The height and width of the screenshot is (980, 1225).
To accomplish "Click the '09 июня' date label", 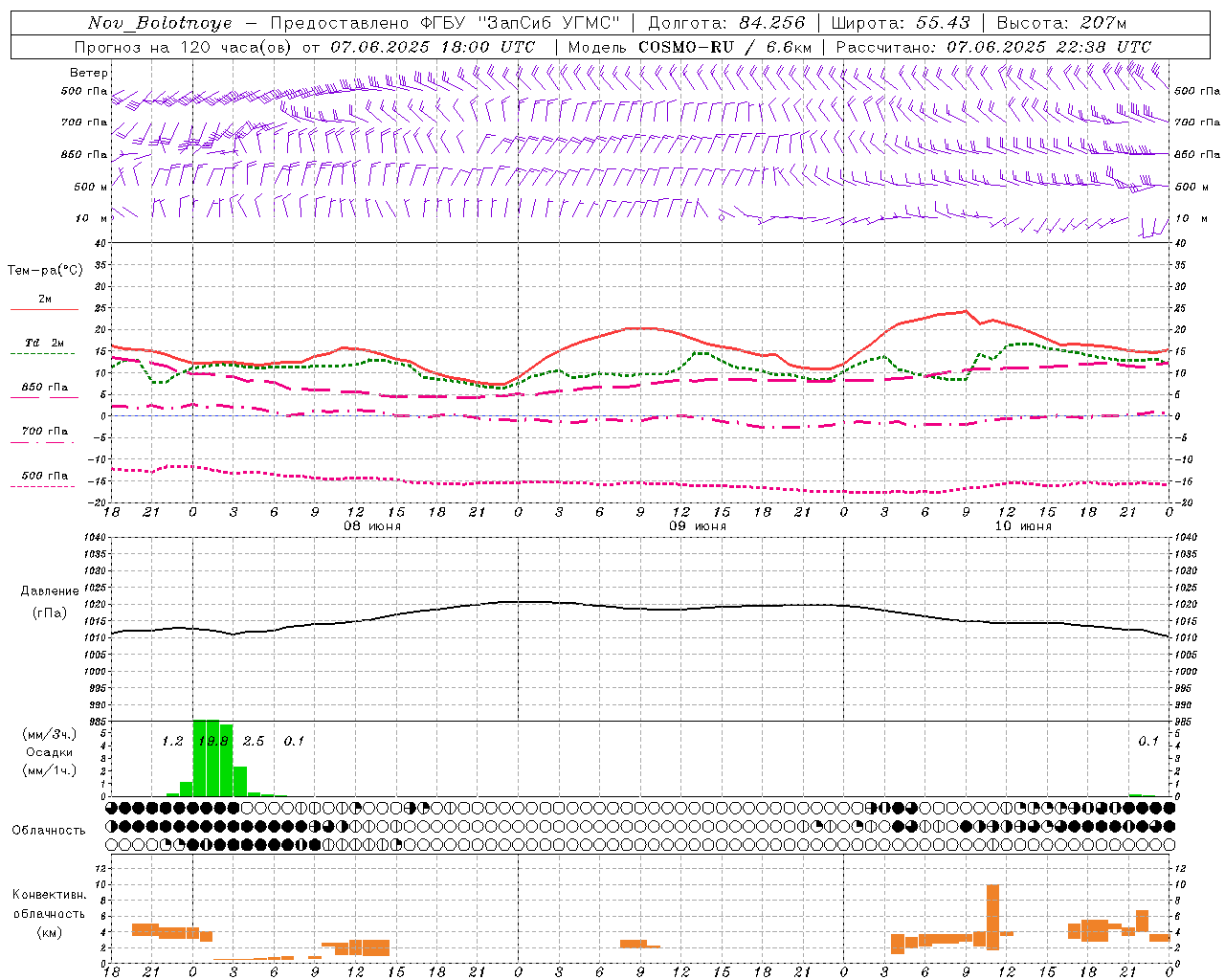I will [698, 526].
